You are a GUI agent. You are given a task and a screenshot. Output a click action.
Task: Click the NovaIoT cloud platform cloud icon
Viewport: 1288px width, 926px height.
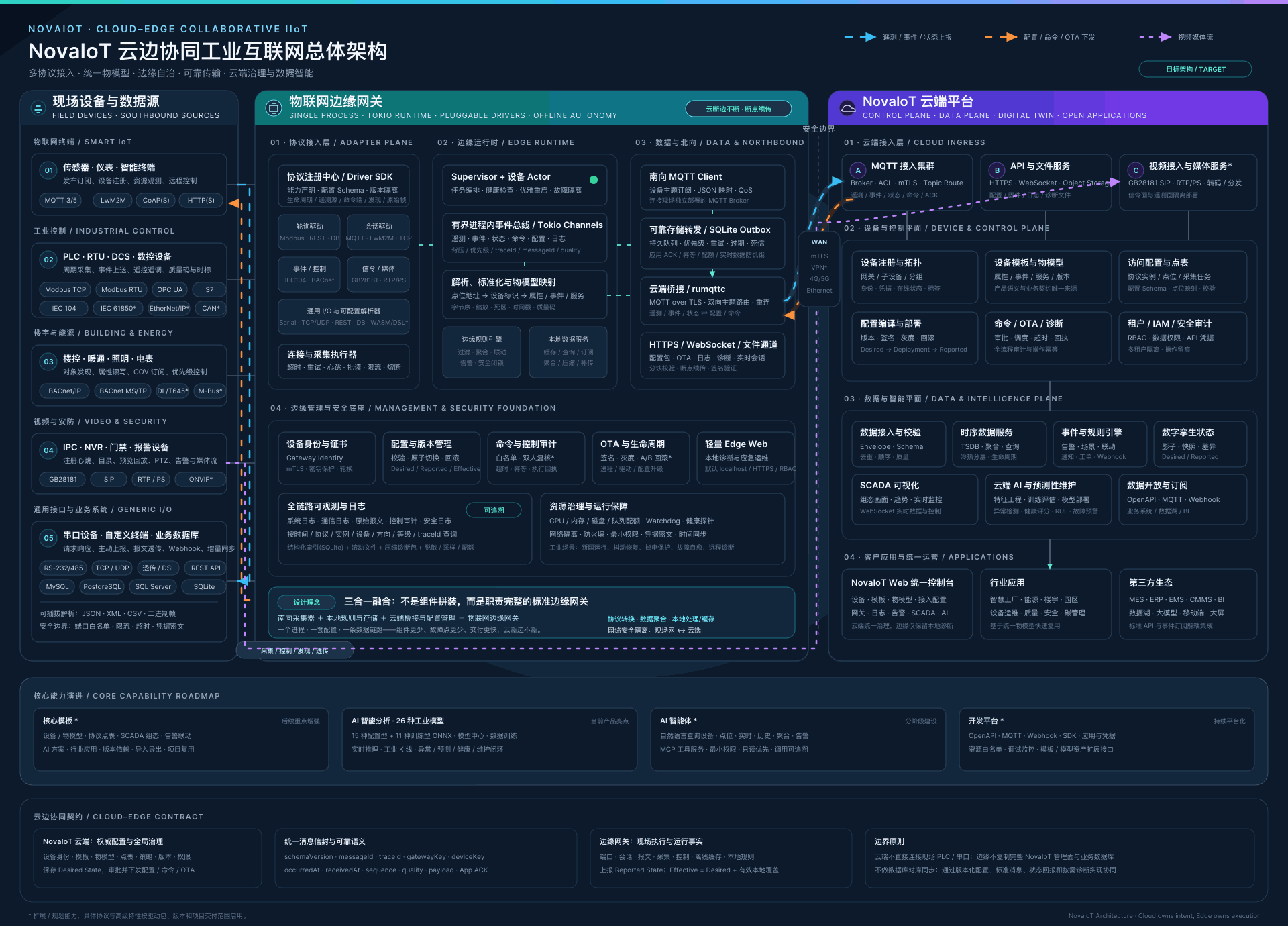coord(848,108)
